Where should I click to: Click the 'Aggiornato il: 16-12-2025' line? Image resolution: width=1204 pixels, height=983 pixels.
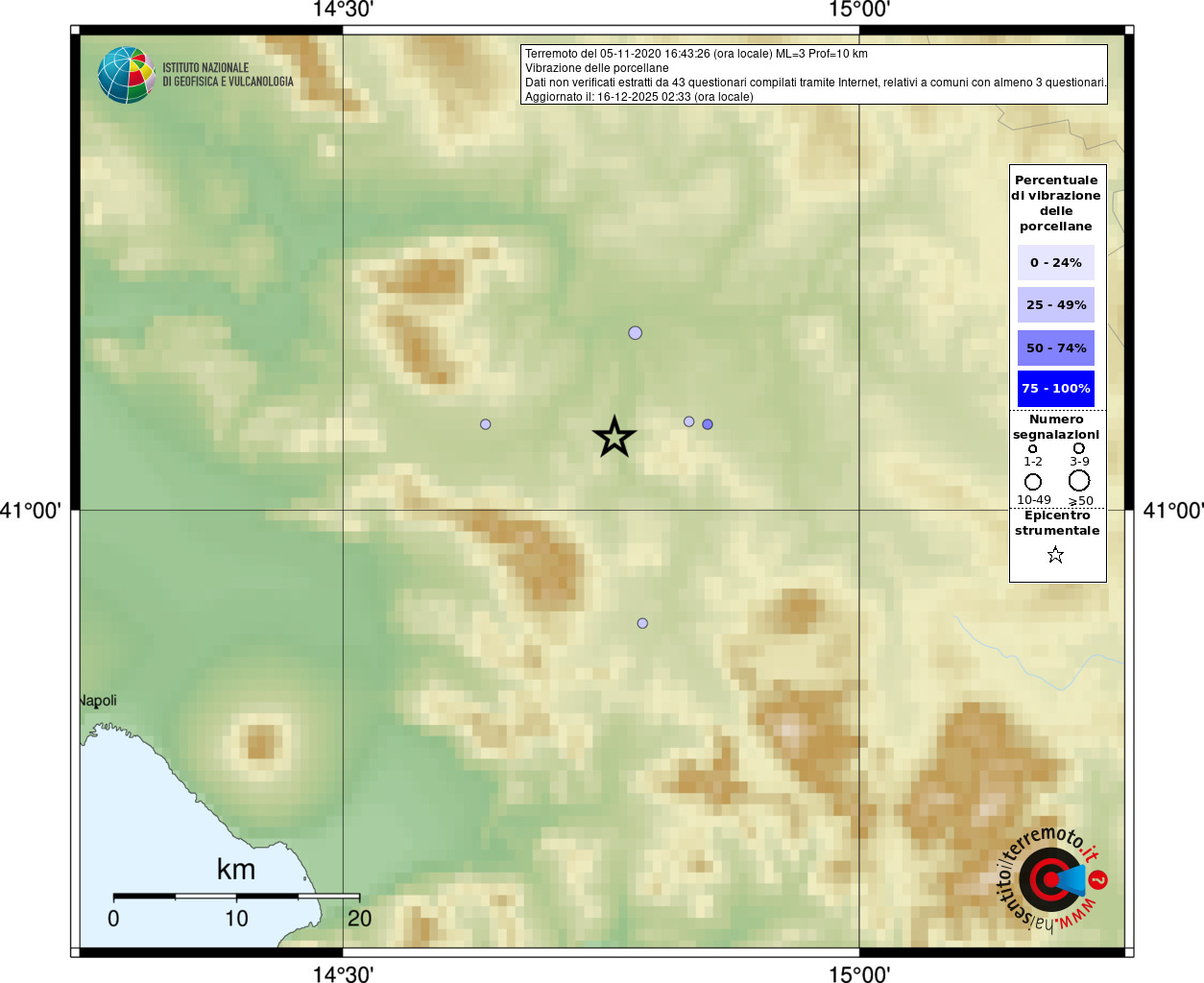(639, 97)
